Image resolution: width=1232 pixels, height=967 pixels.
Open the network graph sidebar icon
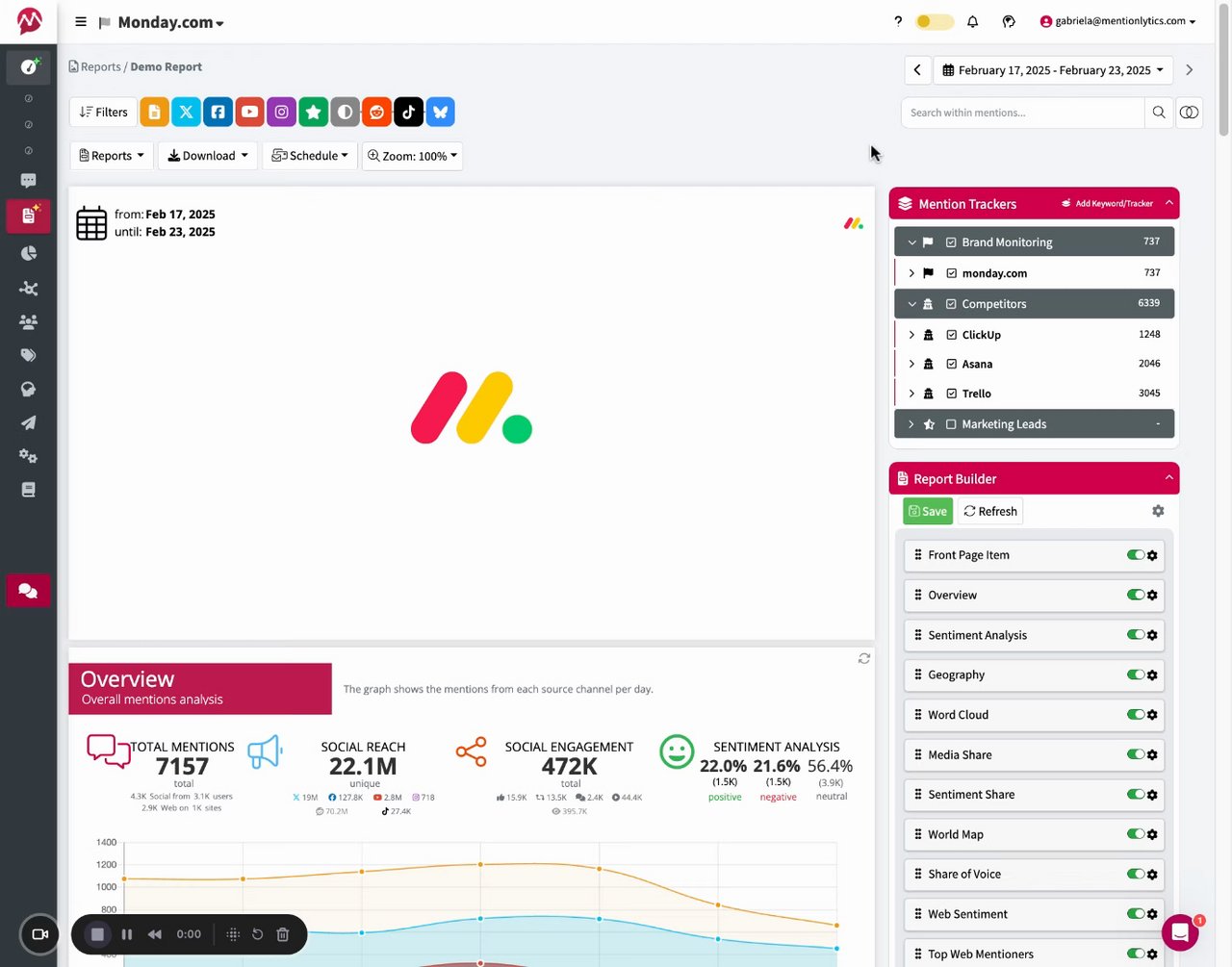pyautogui.click(x=28, y=289)
